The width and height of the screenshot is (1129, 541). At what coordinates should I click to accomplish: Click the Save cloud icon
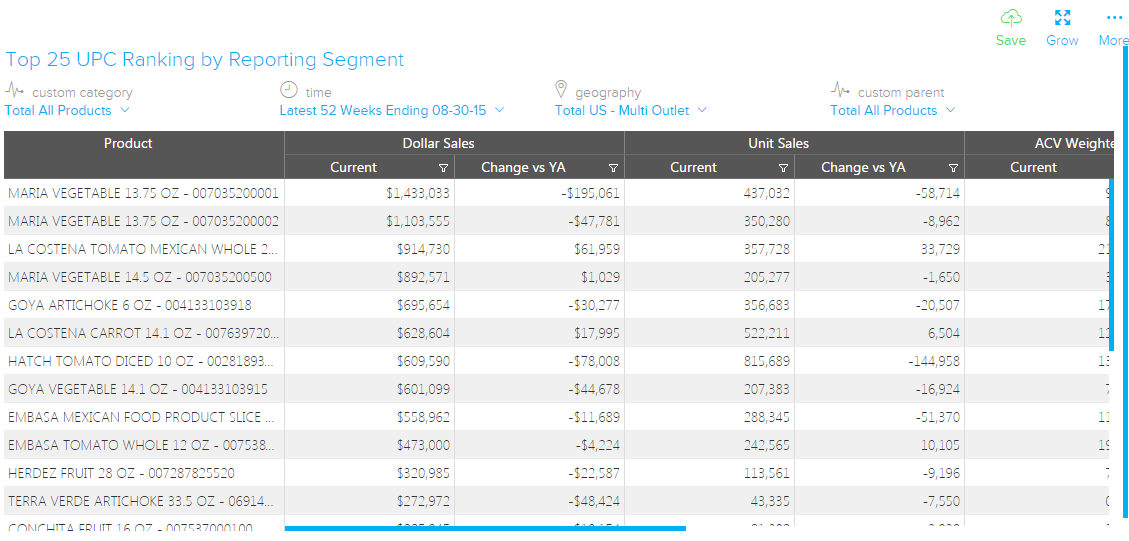click(1011, 18)
